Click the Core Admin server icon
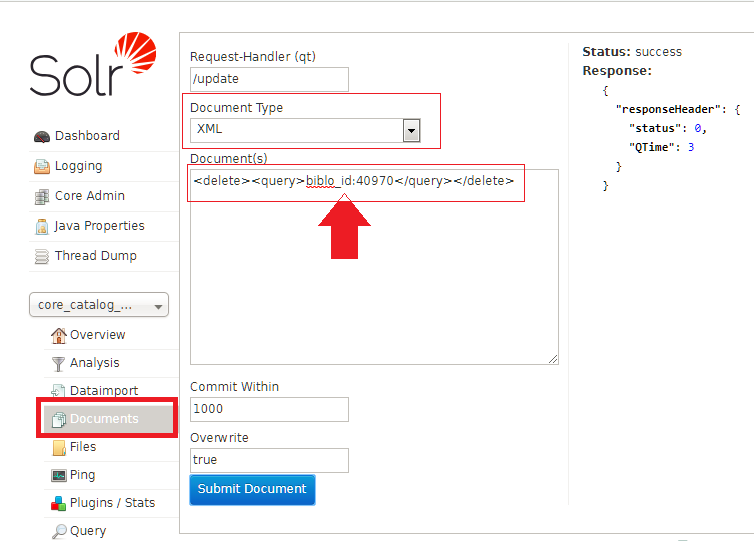 pos(42,197)
